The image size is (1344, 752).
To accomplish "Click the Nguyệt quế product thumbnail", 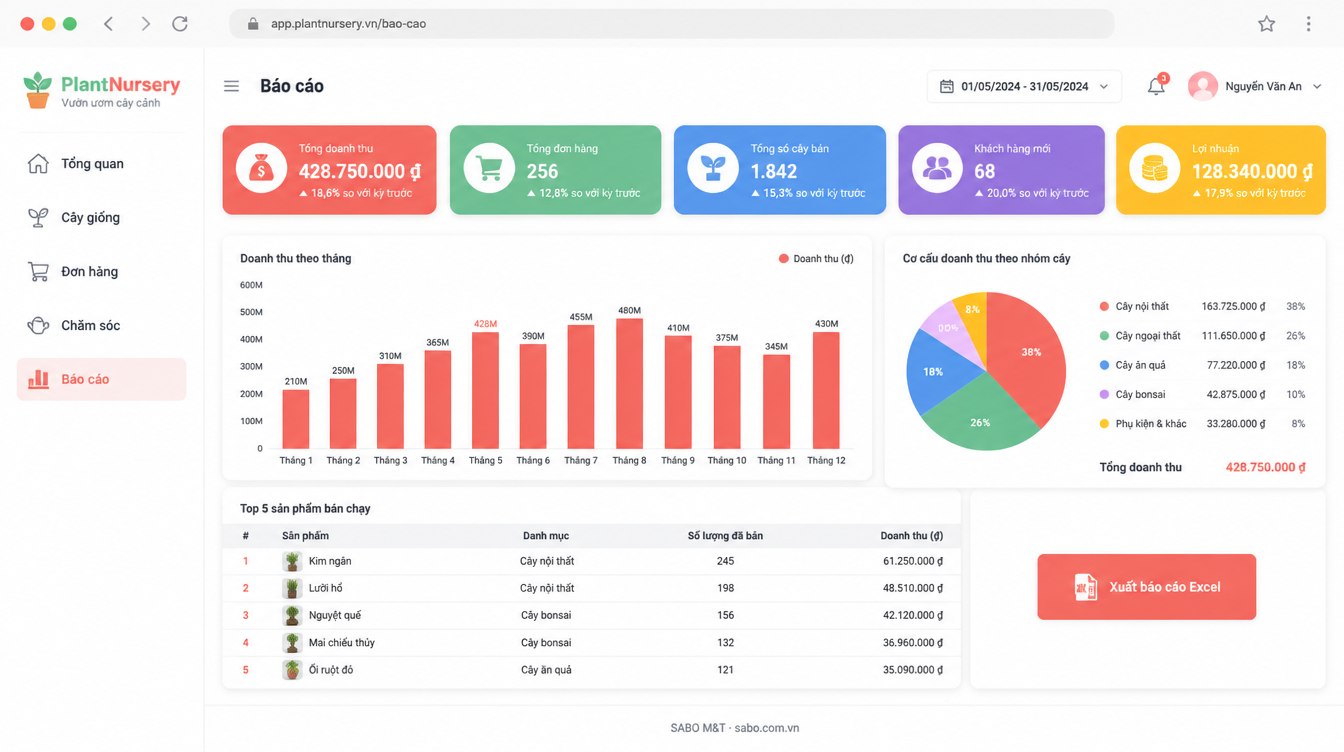I will click(292, 615).
